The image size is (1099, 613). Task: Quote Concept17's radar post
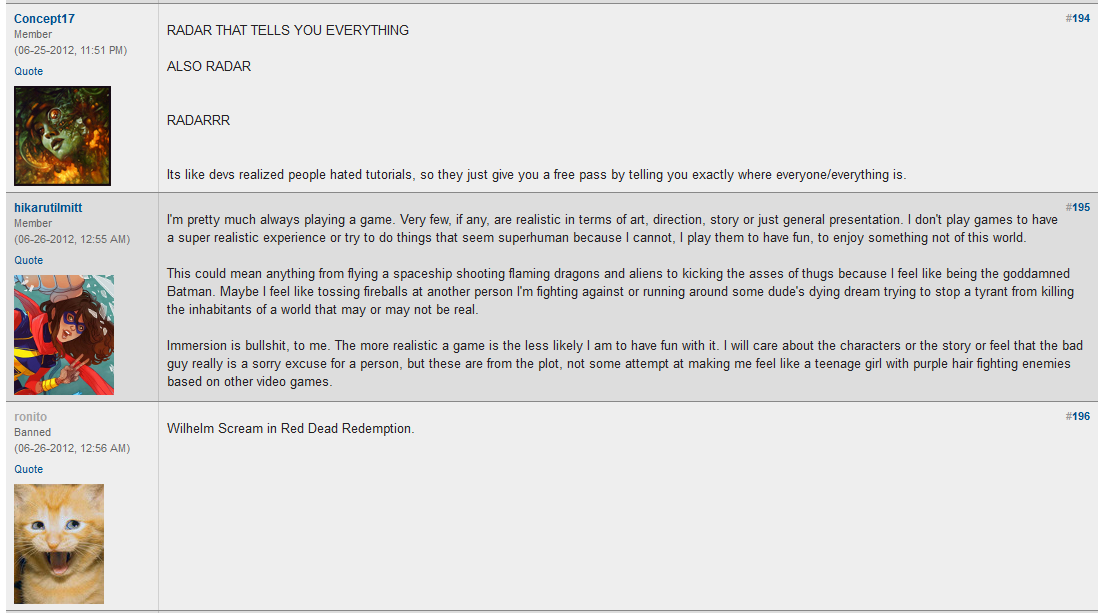(x=28, y=72)
